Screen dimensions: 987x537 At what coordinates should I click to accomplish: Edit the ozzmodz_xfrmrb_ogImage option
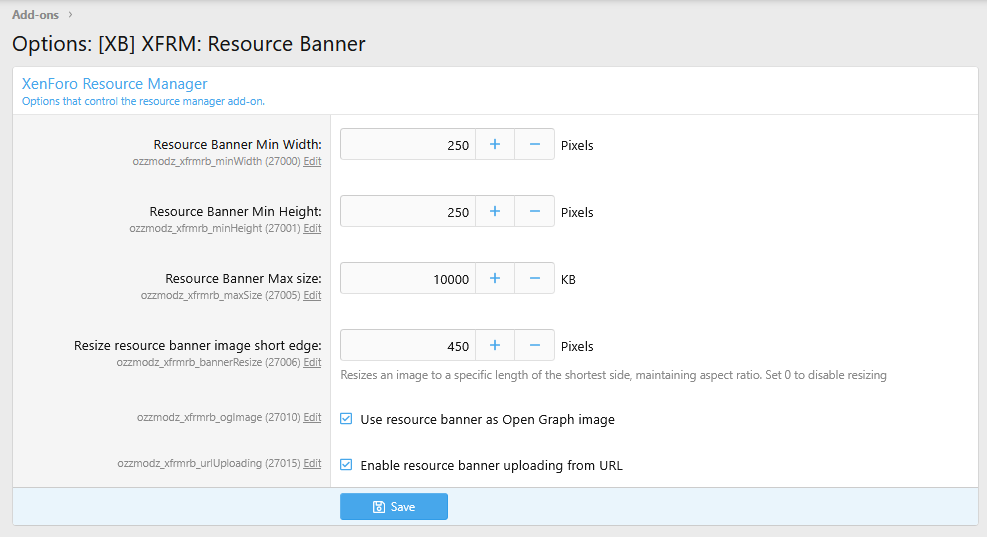coord(312,417)
